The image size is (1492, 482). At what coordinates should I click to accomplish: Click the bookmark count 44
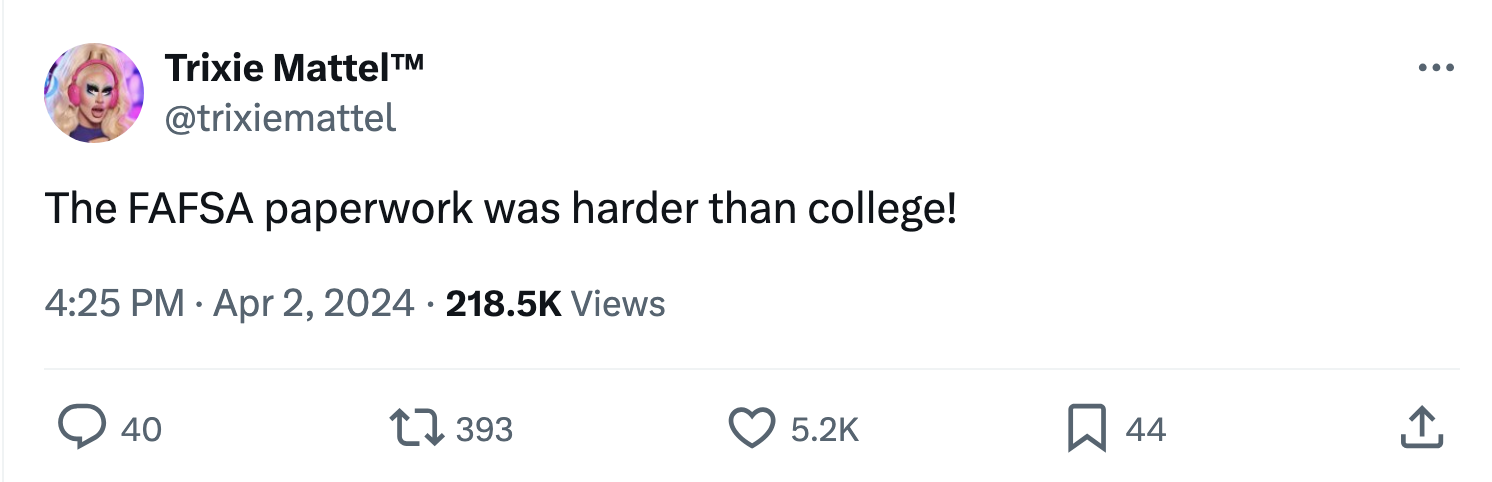(x=1145, y=429)
